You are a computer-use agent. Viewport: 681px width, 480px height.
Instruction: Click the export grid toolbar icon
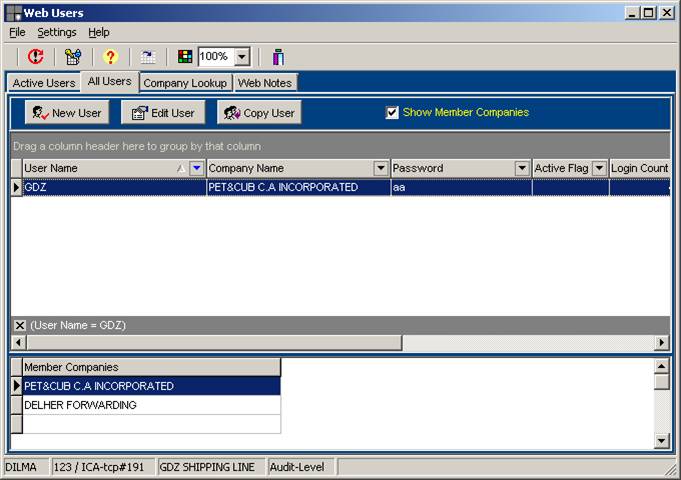click(x=148, y=57)
